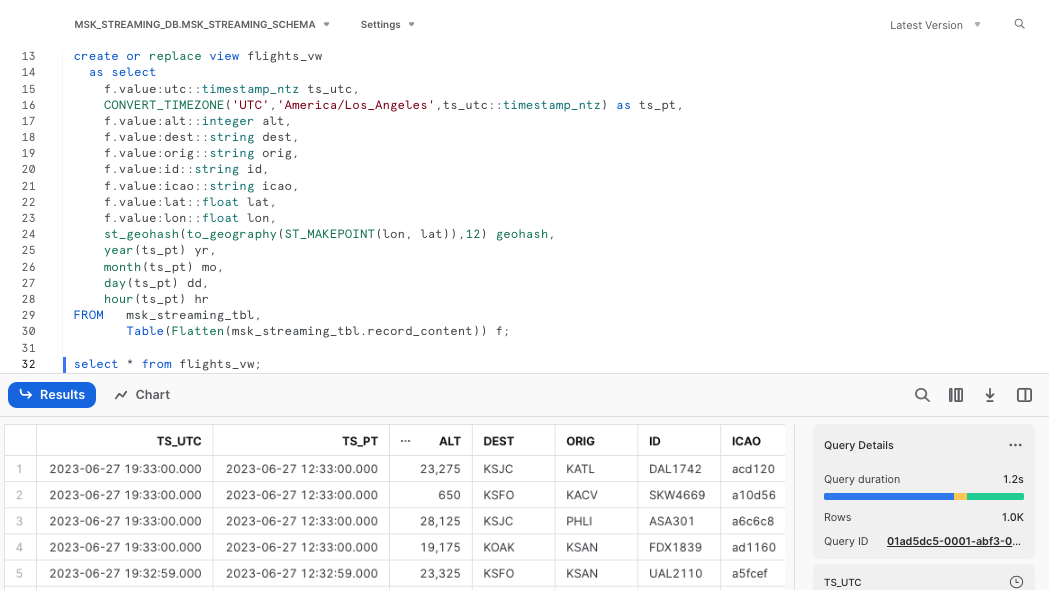Screen dimensions: 1049x590
Task: Select the Results tab
Action: point(52,395)
